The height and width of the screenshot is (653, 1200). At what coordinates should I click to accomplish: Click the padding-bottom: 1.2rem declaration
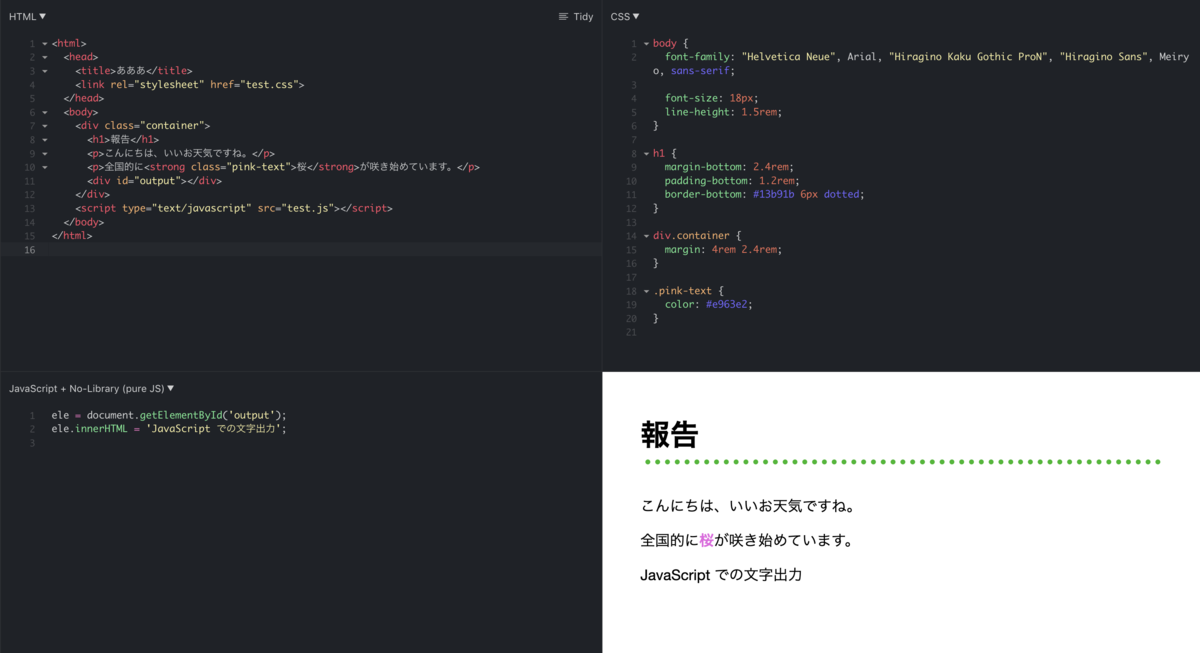(732, 181)
